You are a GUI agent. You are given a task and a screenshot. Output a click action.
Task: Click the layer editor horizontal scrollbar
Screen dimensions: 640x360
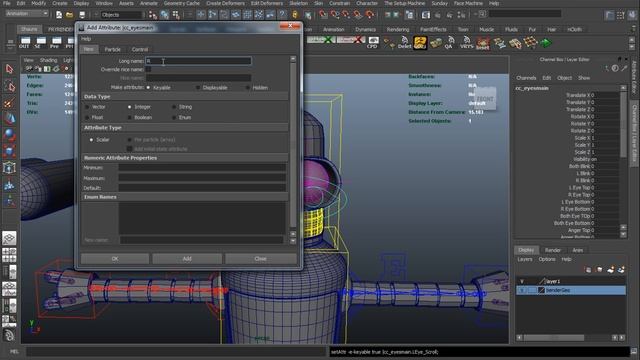(x=553, y=338)
